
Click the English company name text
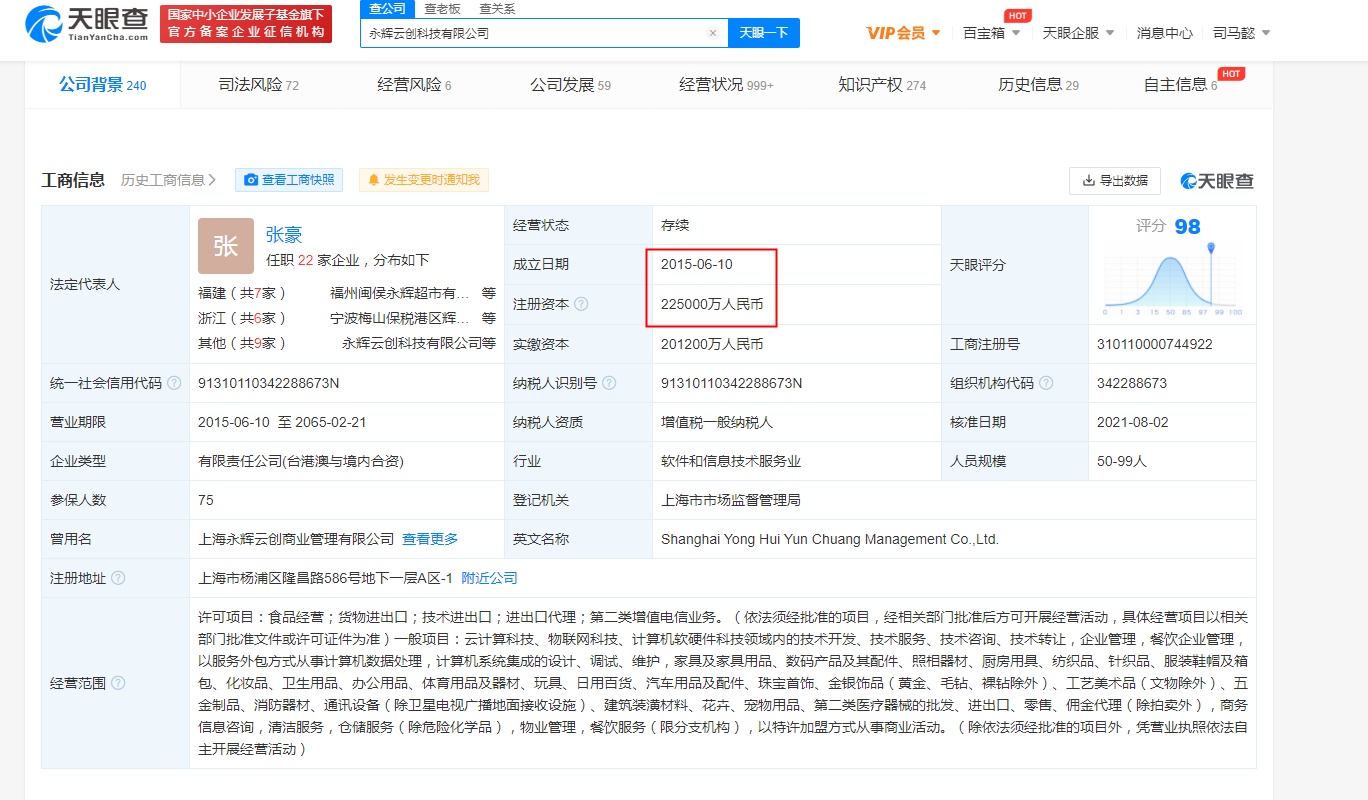(830, 539)
